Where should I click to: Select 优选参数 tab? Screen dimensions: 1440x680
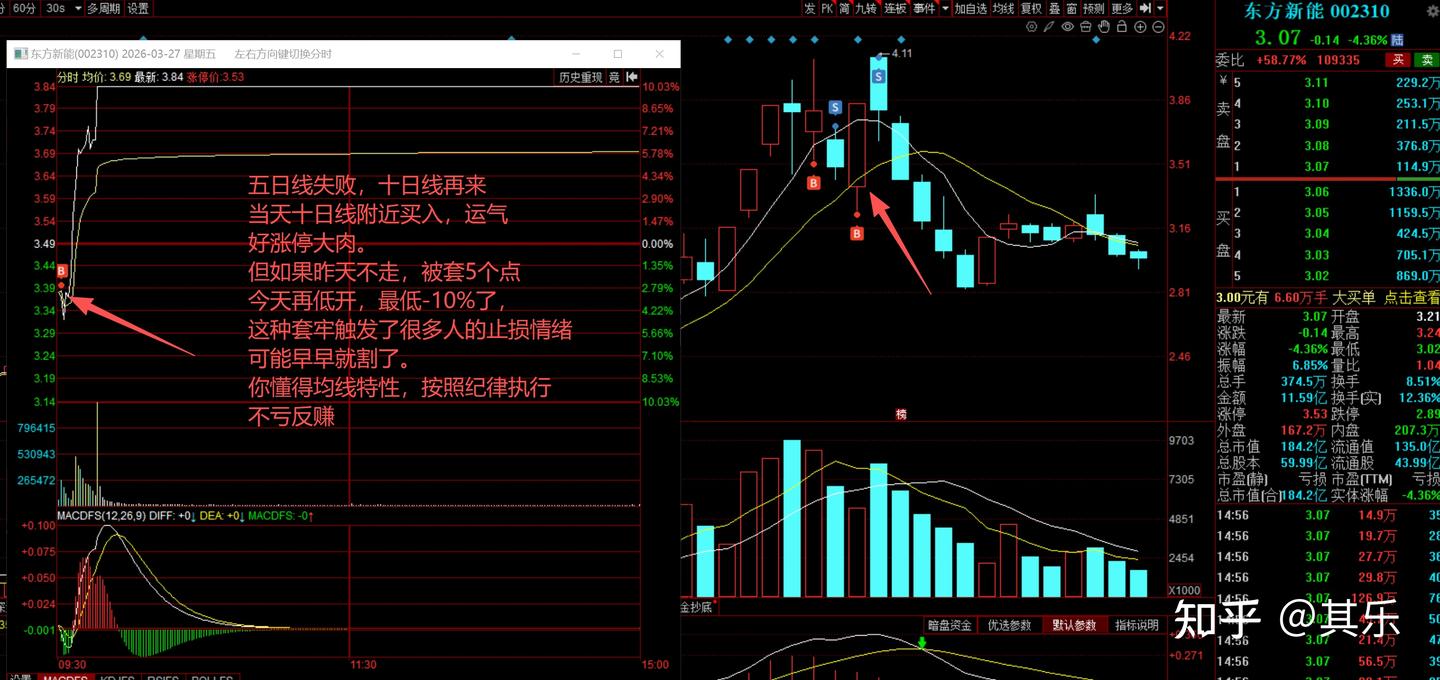click(x=1009, y=625)
